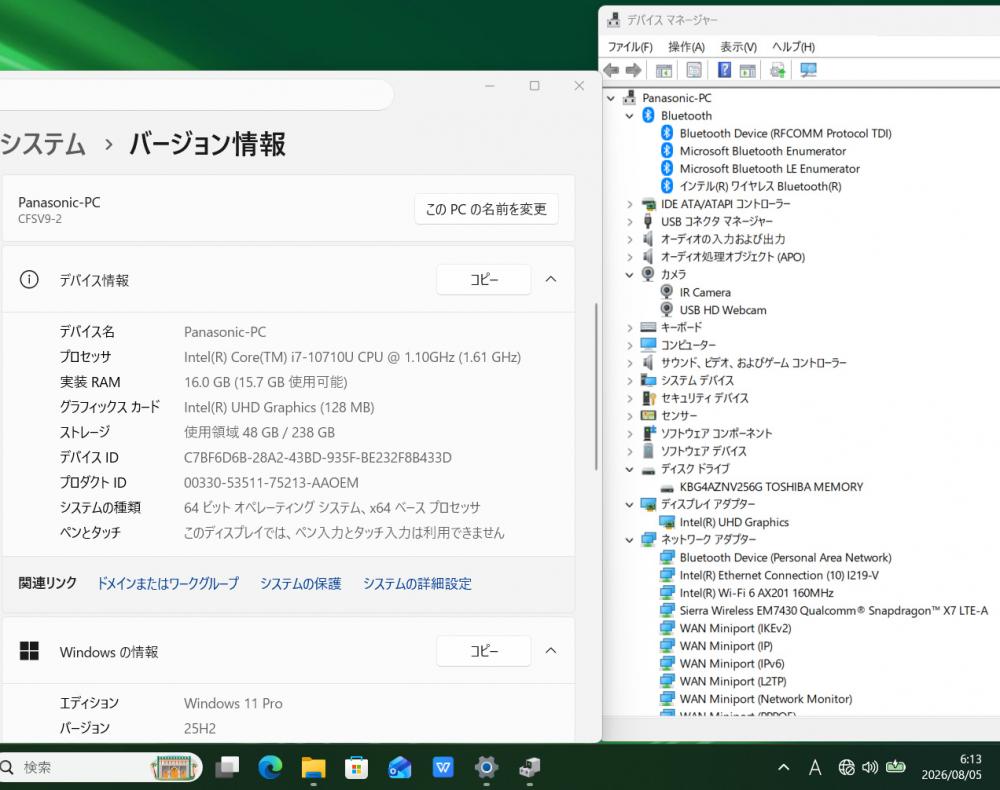The height and width of the screenshot is (790, 1000).
Task: Click the Intel Core i7-10710U processor text
Action: pos(352,357)
